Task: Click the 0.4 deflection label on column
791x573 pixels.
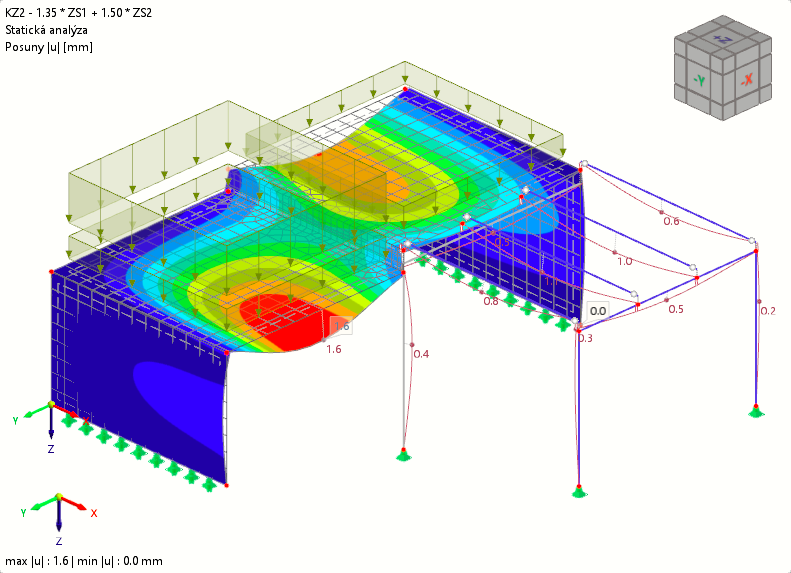Action: pyautogui.click(x=421, y=354)
